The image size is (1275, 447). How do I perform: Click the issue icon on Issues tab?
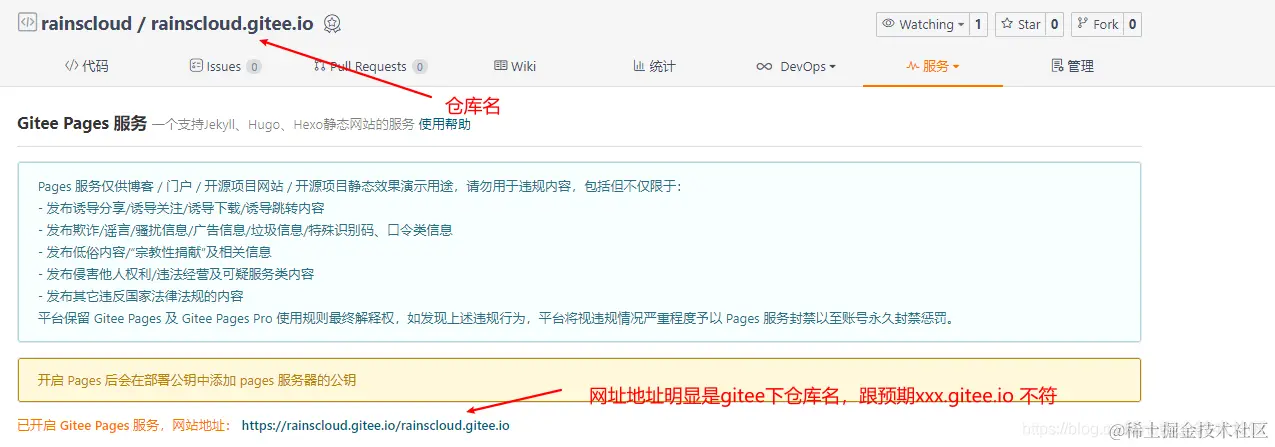point(196,66)
